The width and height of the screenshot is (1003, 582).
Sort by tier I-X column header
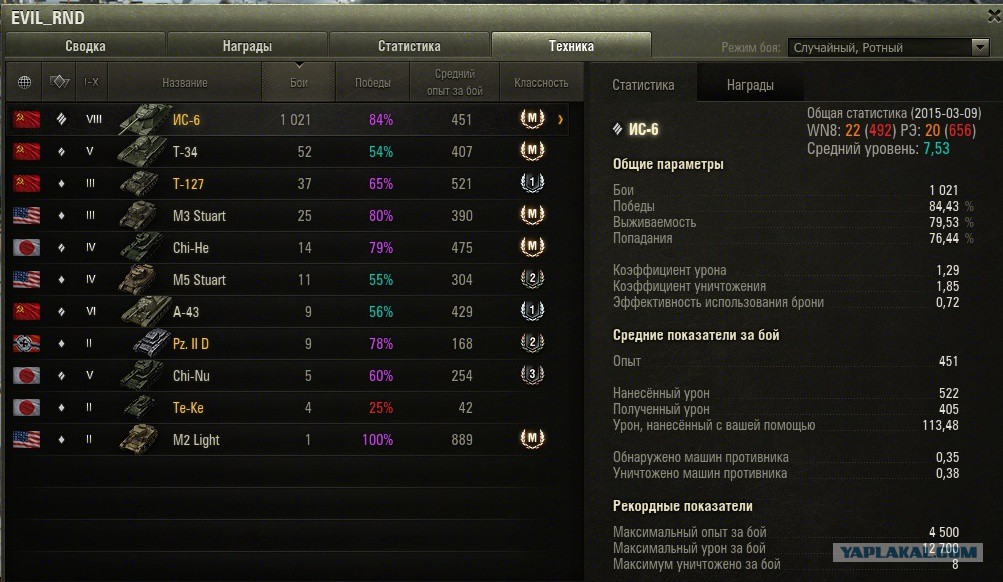click(91, 83)
